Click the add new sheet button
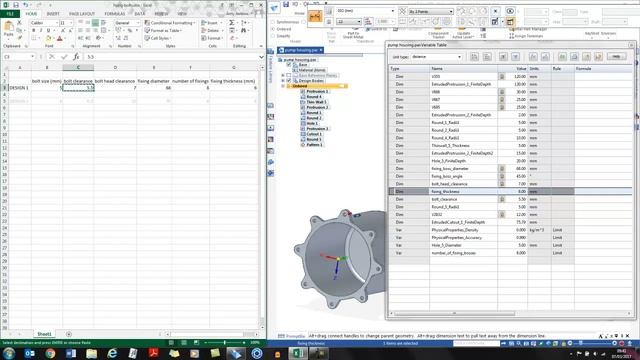 click(69, 334)
